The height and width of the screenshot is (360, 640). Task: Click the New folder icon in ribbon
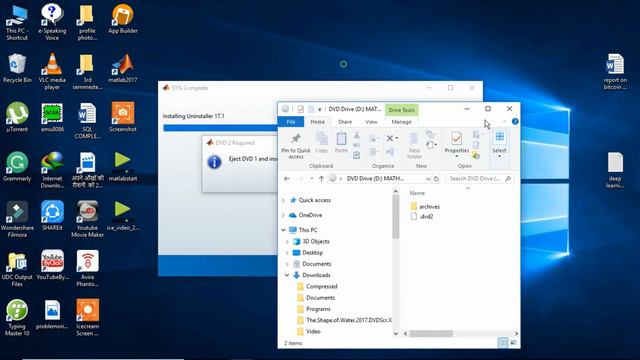[x=414, y=145]
